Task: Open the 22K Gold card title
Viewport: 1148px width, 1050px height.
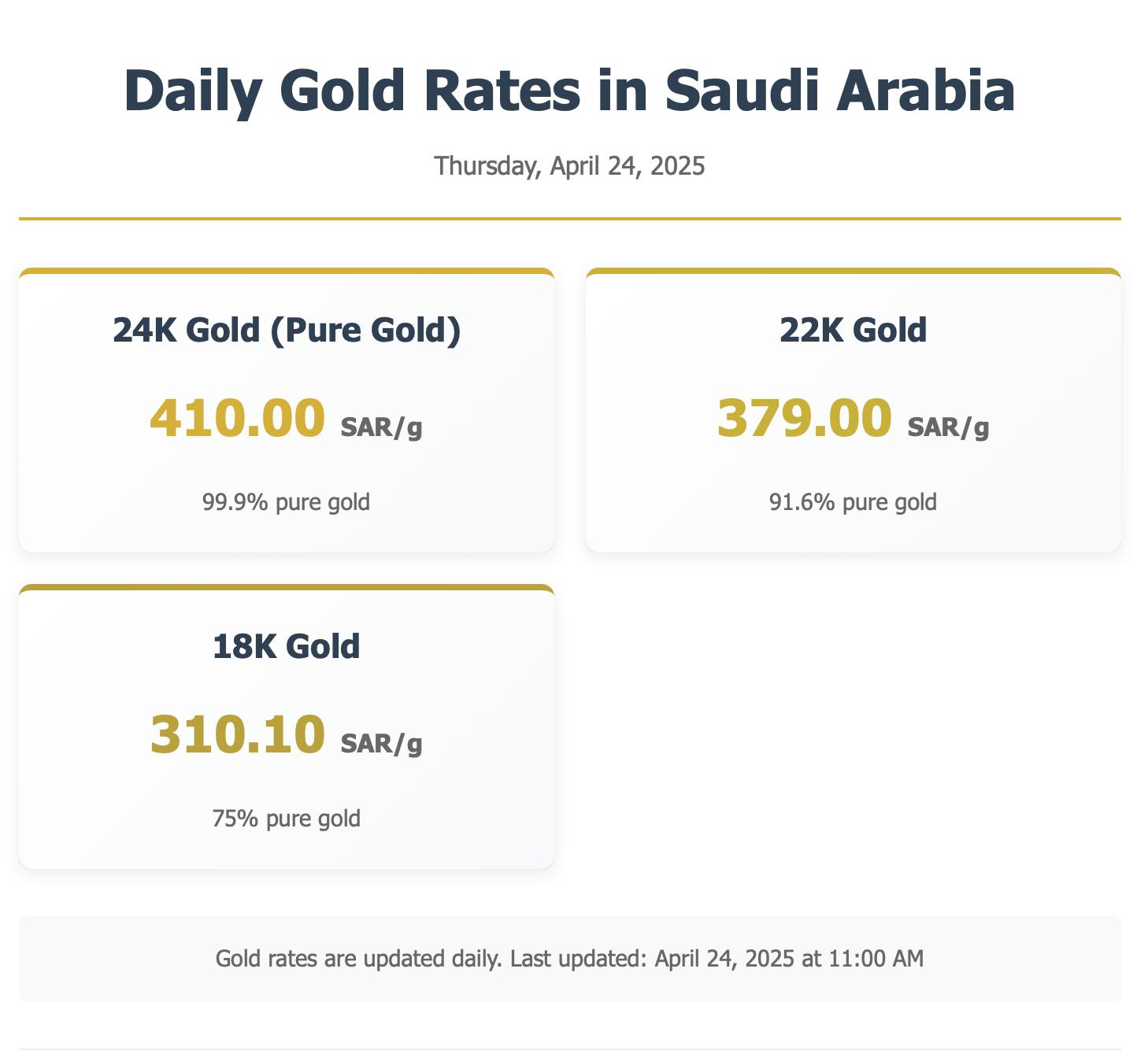Action: (854, 330)
